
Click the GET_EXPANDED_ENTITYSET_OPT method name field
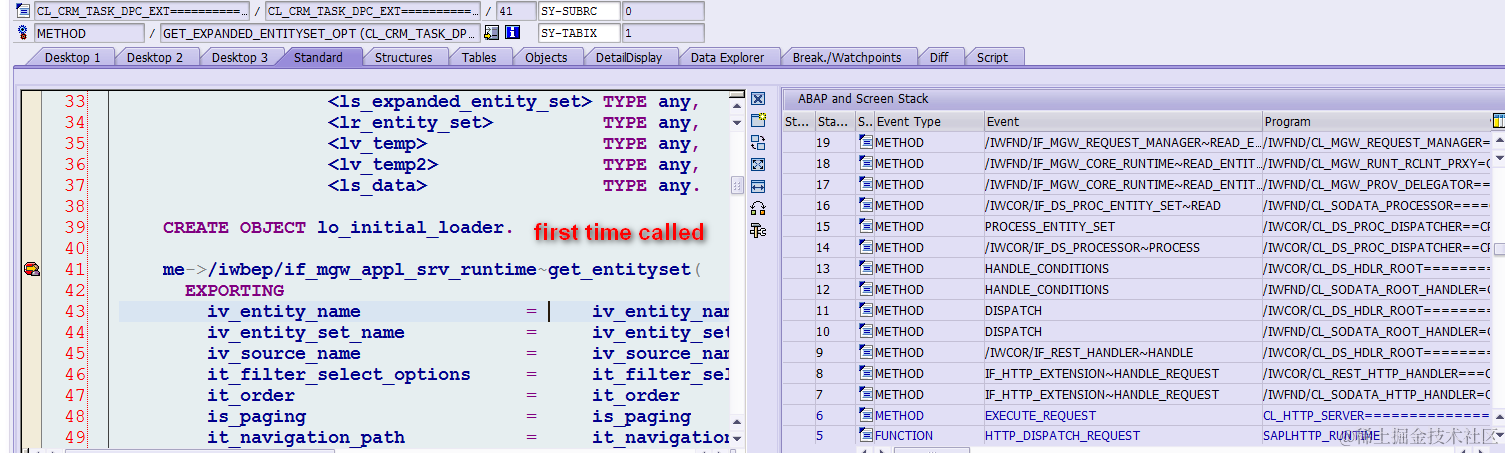click(320, 32)
